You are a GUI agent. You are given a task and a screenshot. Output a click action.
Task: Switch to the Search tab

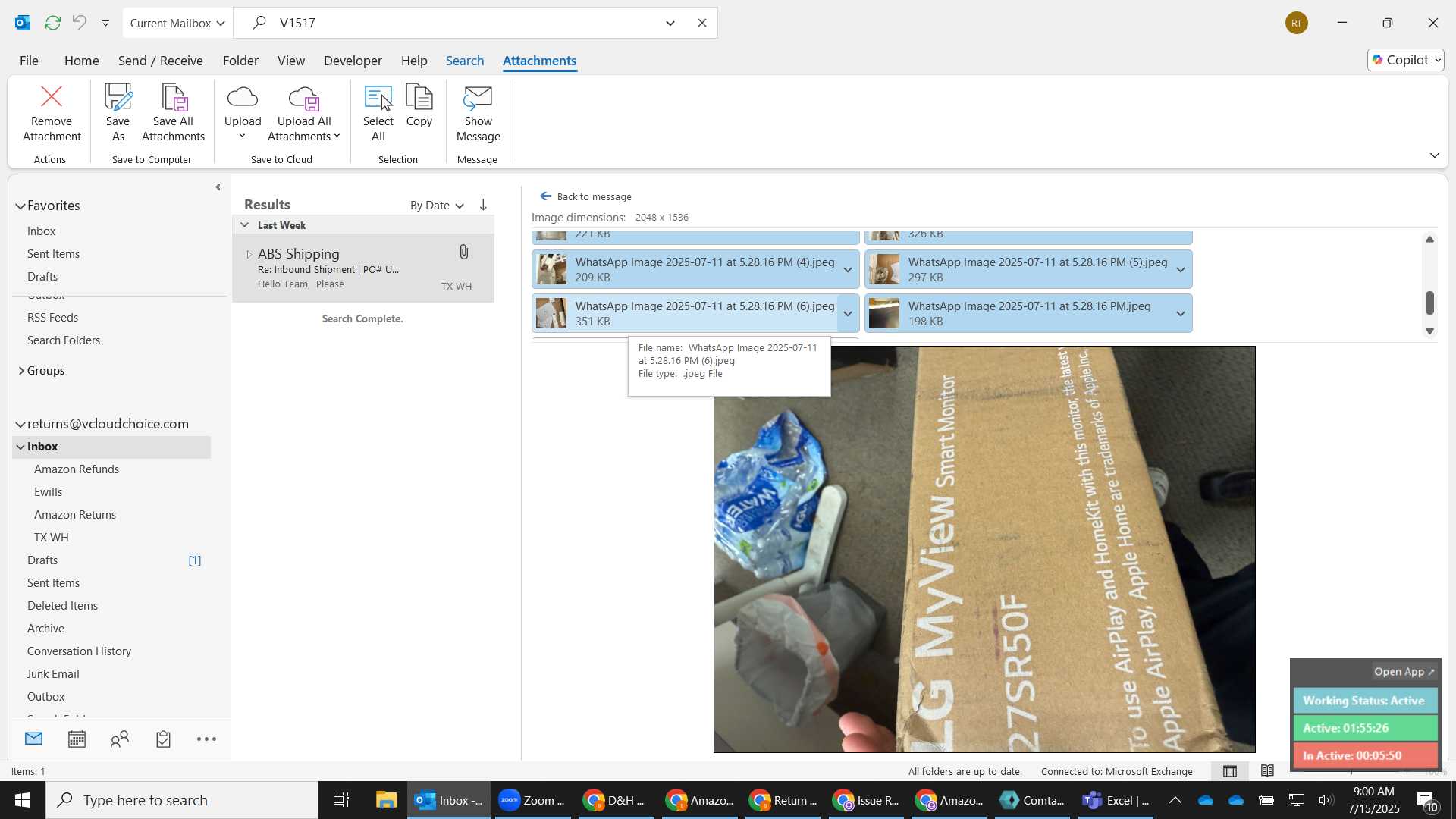[x=465, y=61]
